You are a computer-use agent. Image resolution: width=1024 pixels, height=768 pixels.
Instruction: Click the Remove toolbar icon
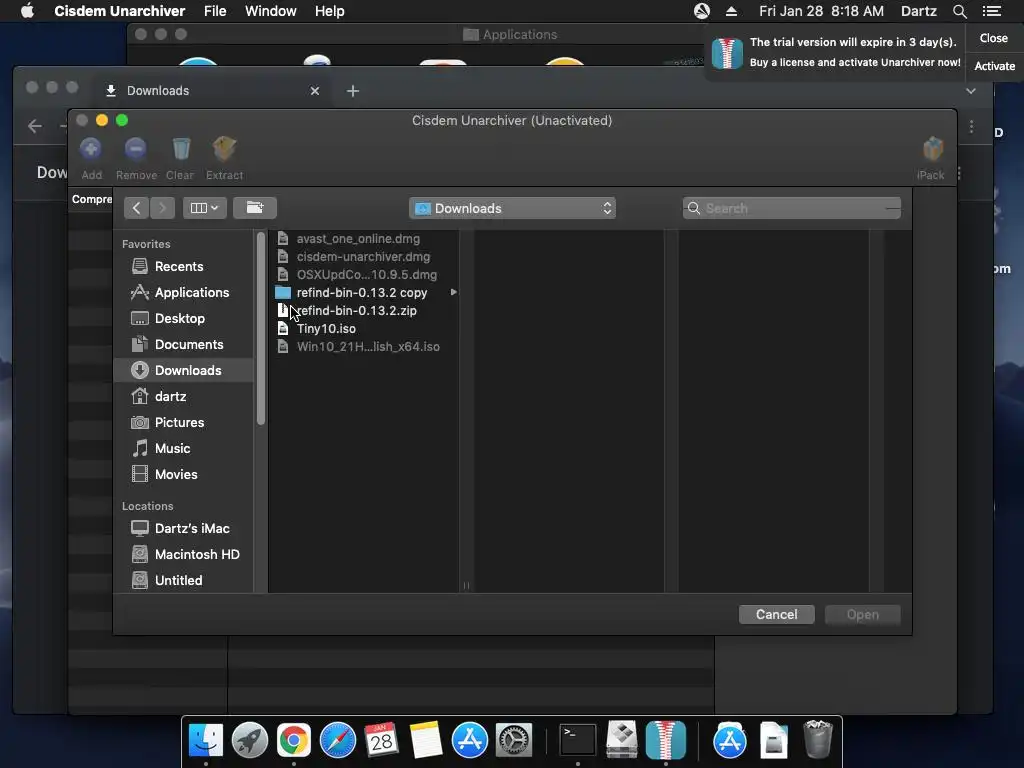tap(136, 150)
